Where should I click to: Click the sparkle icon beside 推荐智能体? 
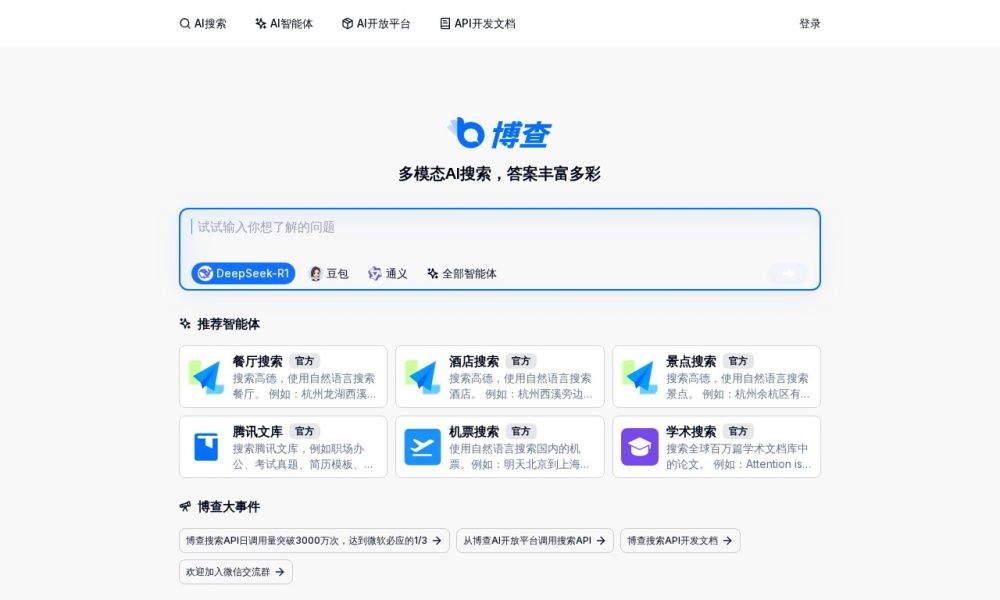point(185,324)
